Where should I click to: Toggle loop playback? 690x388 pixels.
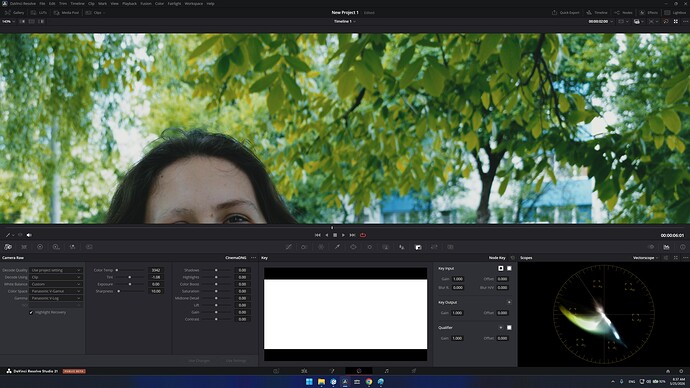point(363,235)
